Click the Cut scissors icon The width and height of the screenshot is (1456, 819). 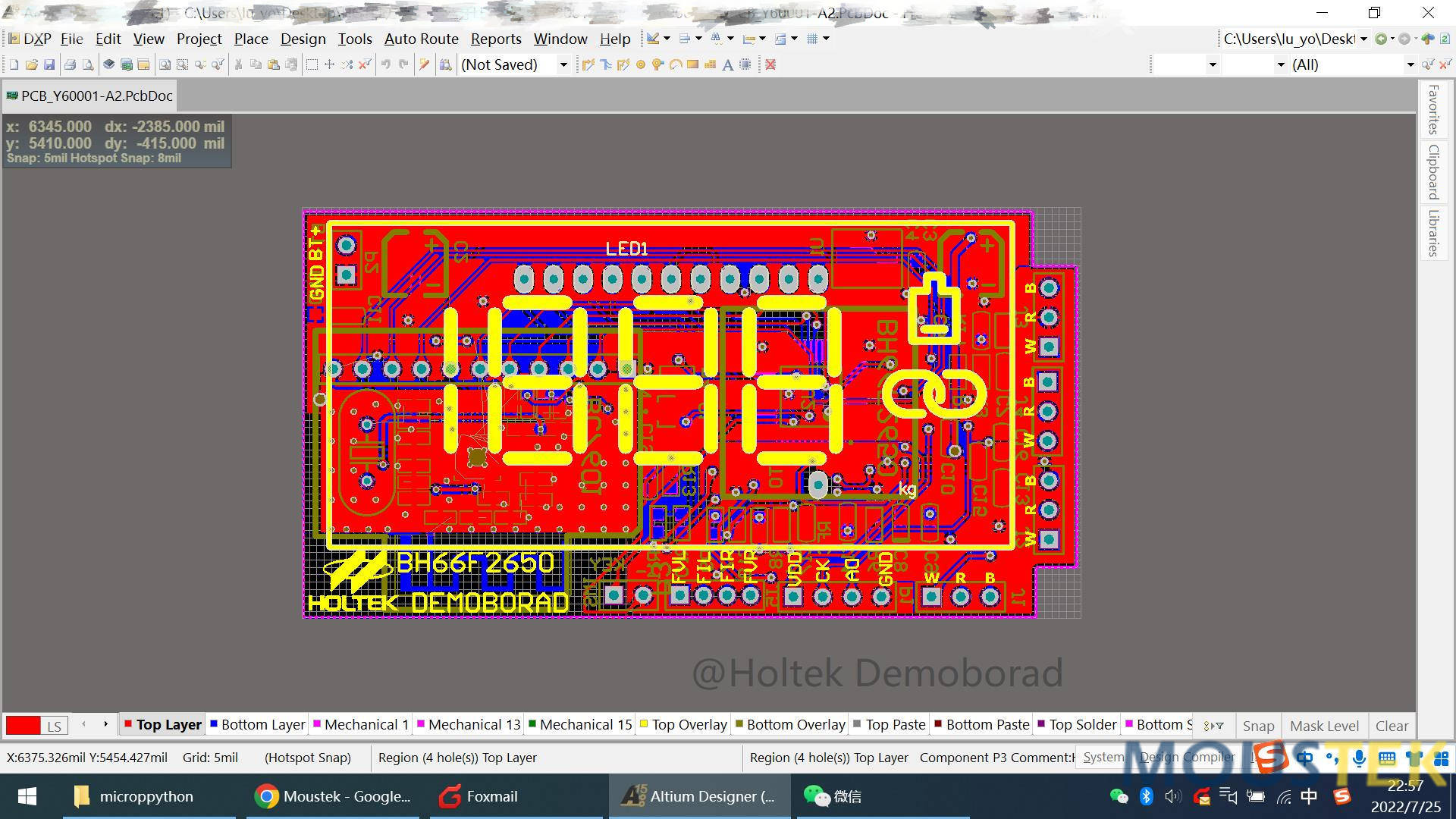pyautogui.click(x=238, y=64)
